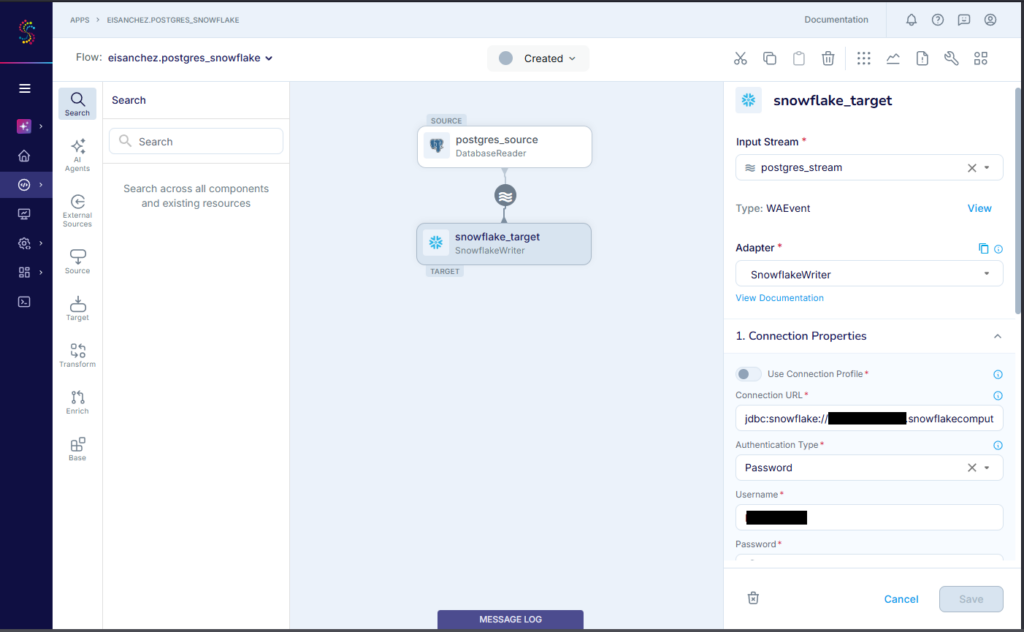
Task: Click the properties panel vertical scrollbar
Action: (x=1017, y=199)
